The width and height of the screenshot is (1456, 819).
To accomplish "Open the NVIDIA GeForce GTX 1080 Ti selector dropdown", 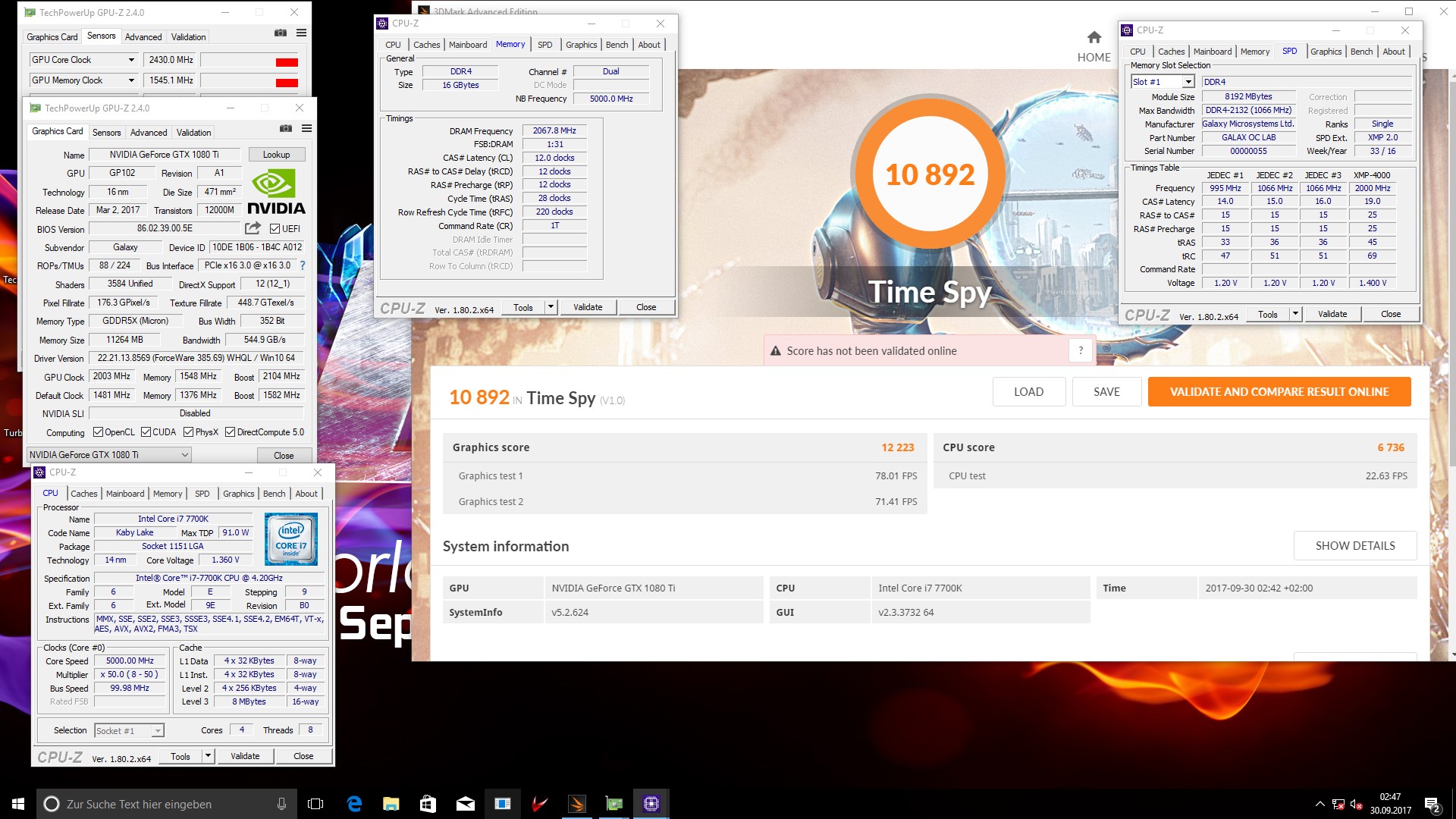I will tap(109, 455).
